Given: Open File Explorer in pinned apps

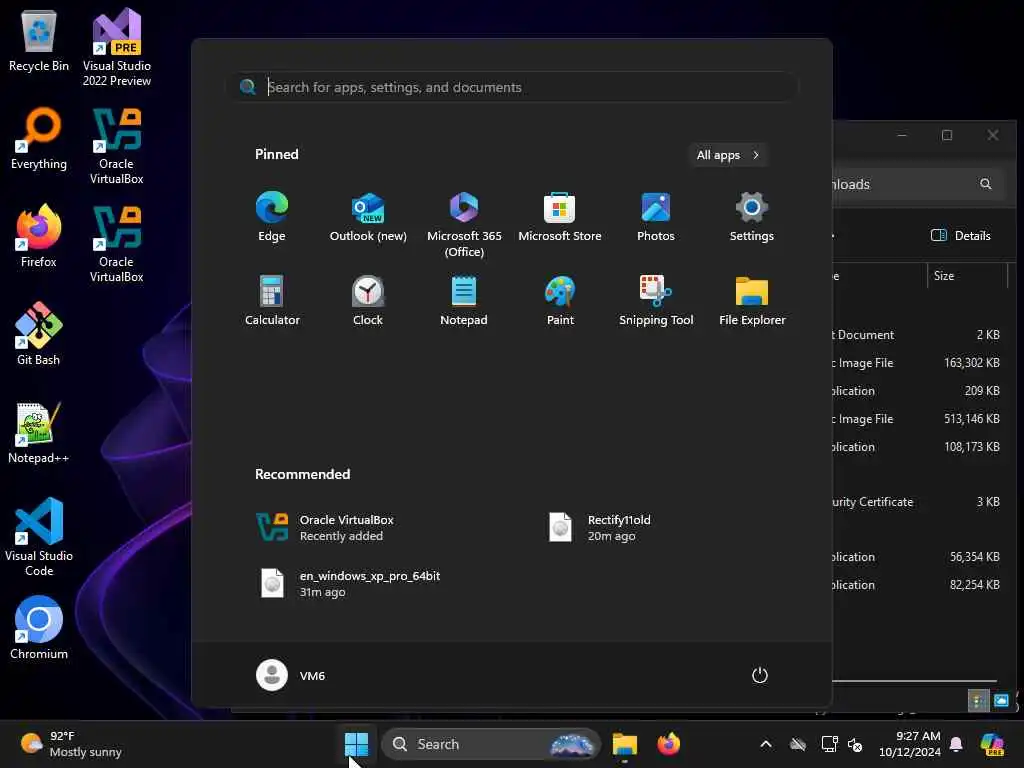Looking at the screenshot, I should tap(752, 300).
